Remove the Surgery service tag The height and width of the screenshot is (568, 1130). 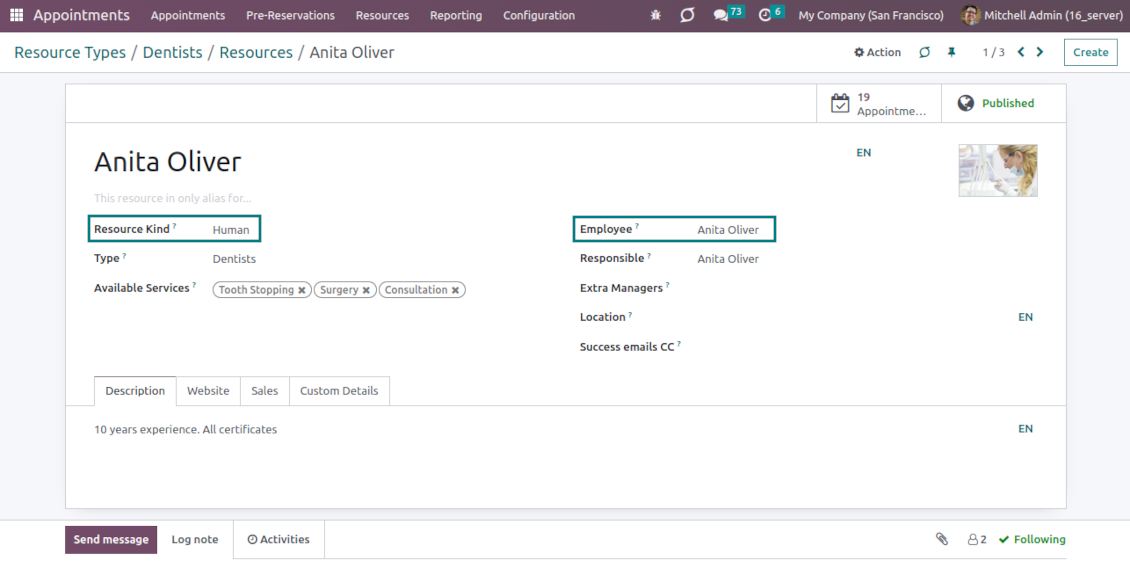[x=366, y=290]
